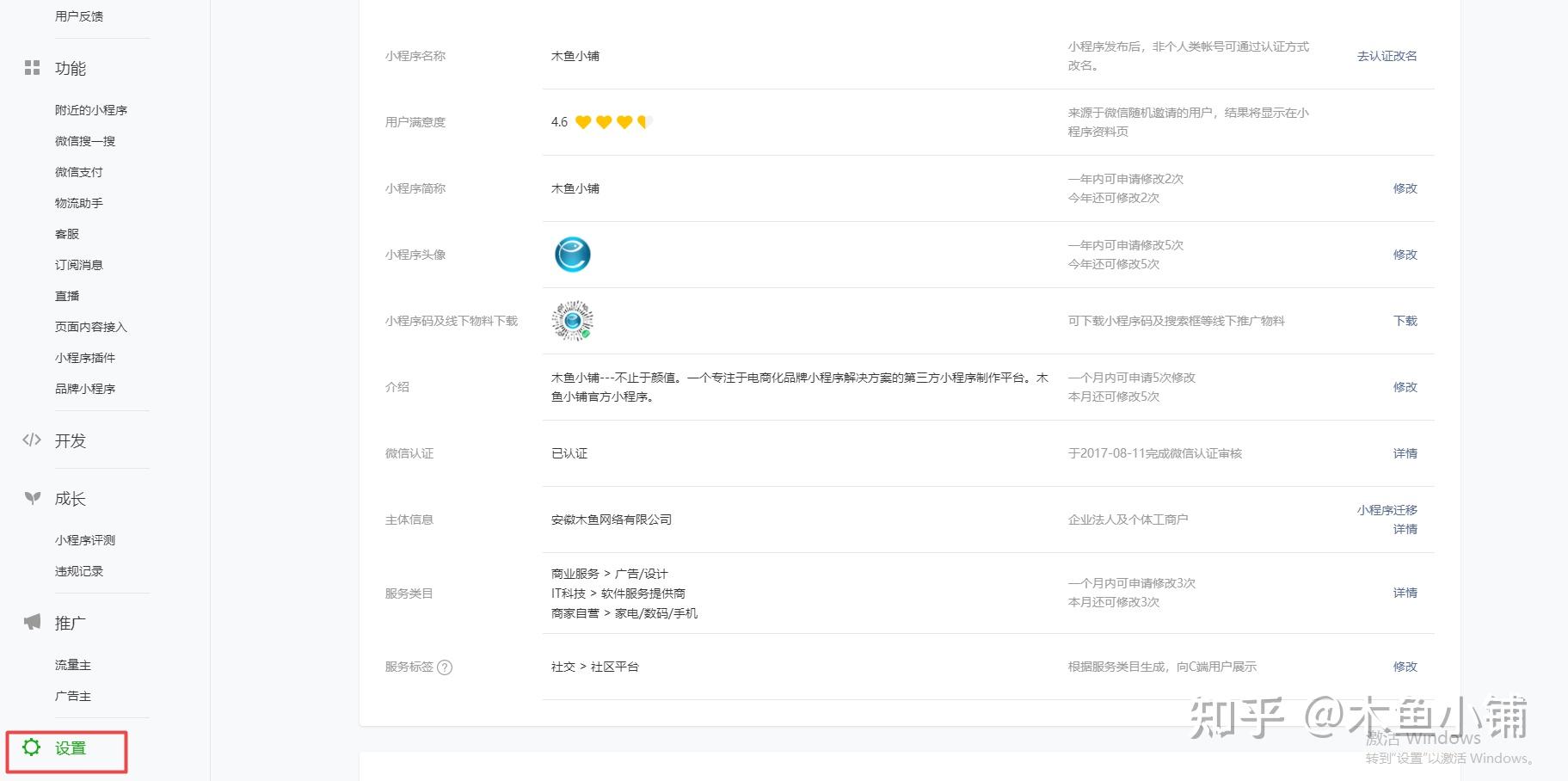This screenshot has height=781, width=1568.
Task: Click the 微信认证 row label
Action: (x=409, y=453)
